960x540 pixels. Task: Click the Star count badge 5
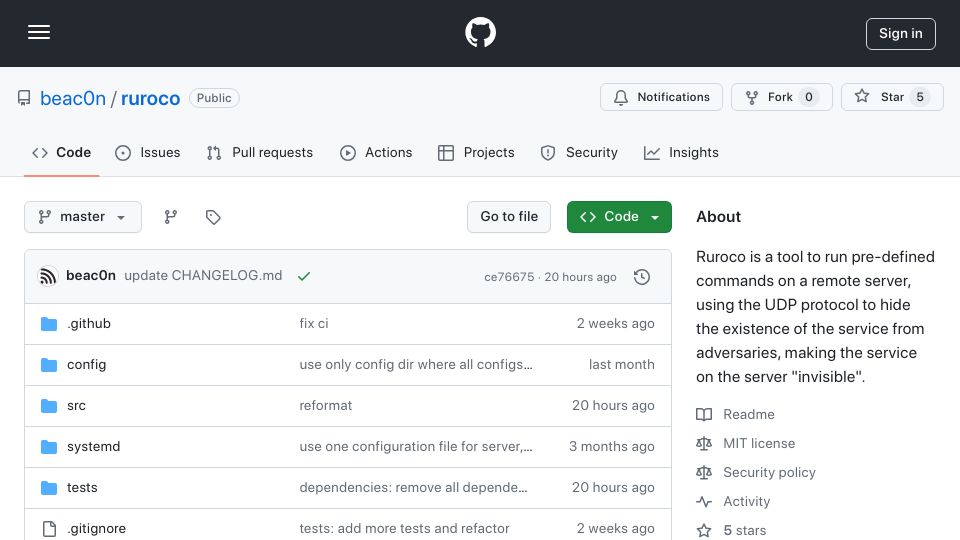(x=920, y=97)
